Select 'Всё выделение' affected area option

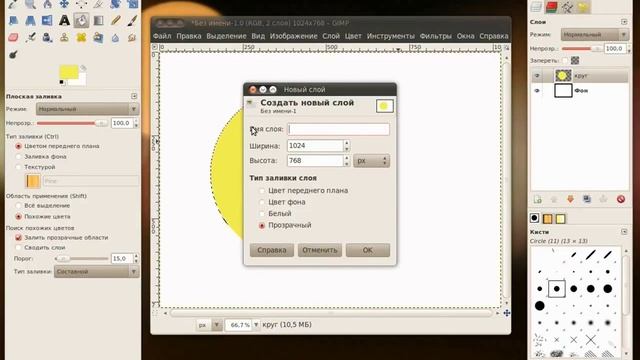(18, 206)
